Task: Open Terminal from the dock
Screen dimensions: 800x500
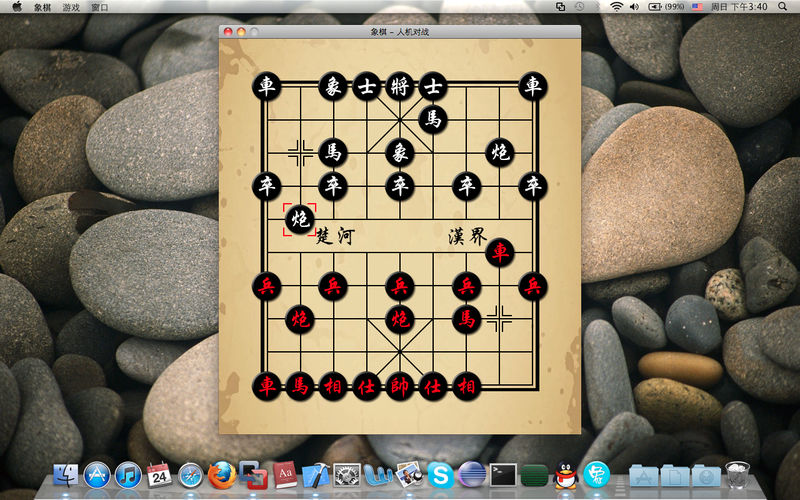Action: pyautogui.click(x=503, y=475)
